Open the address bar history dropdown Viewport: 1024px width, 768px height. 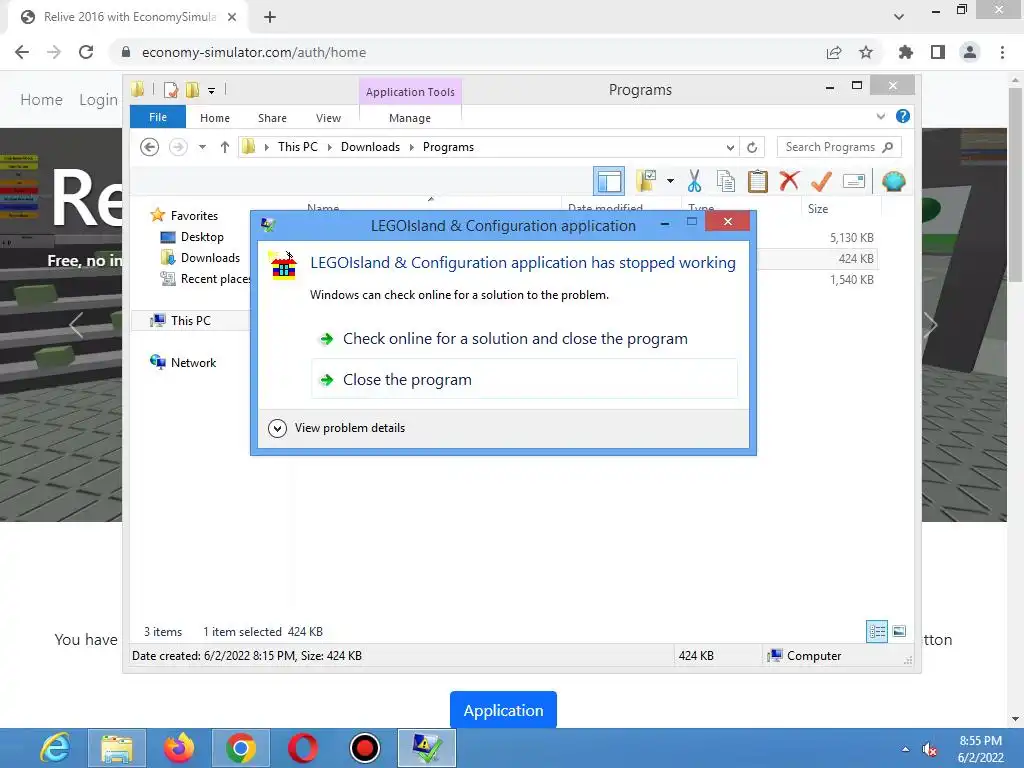tap(730, 148)
